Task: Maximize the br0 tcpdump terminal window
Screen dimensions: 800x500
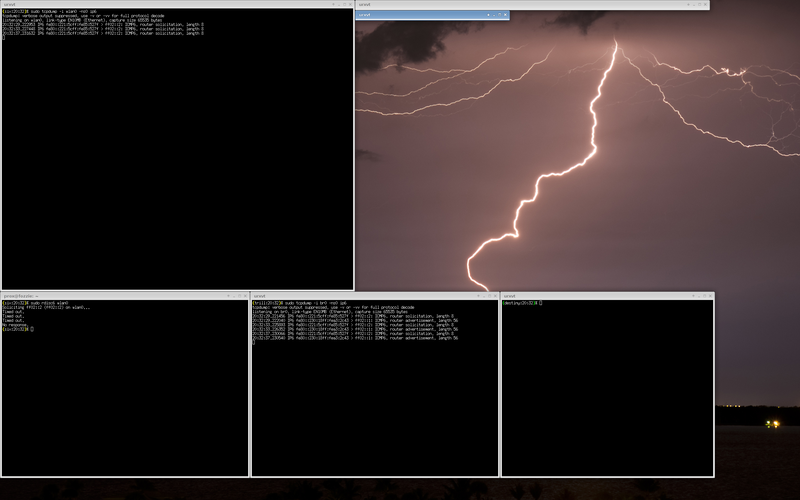Action: point(488,296)
